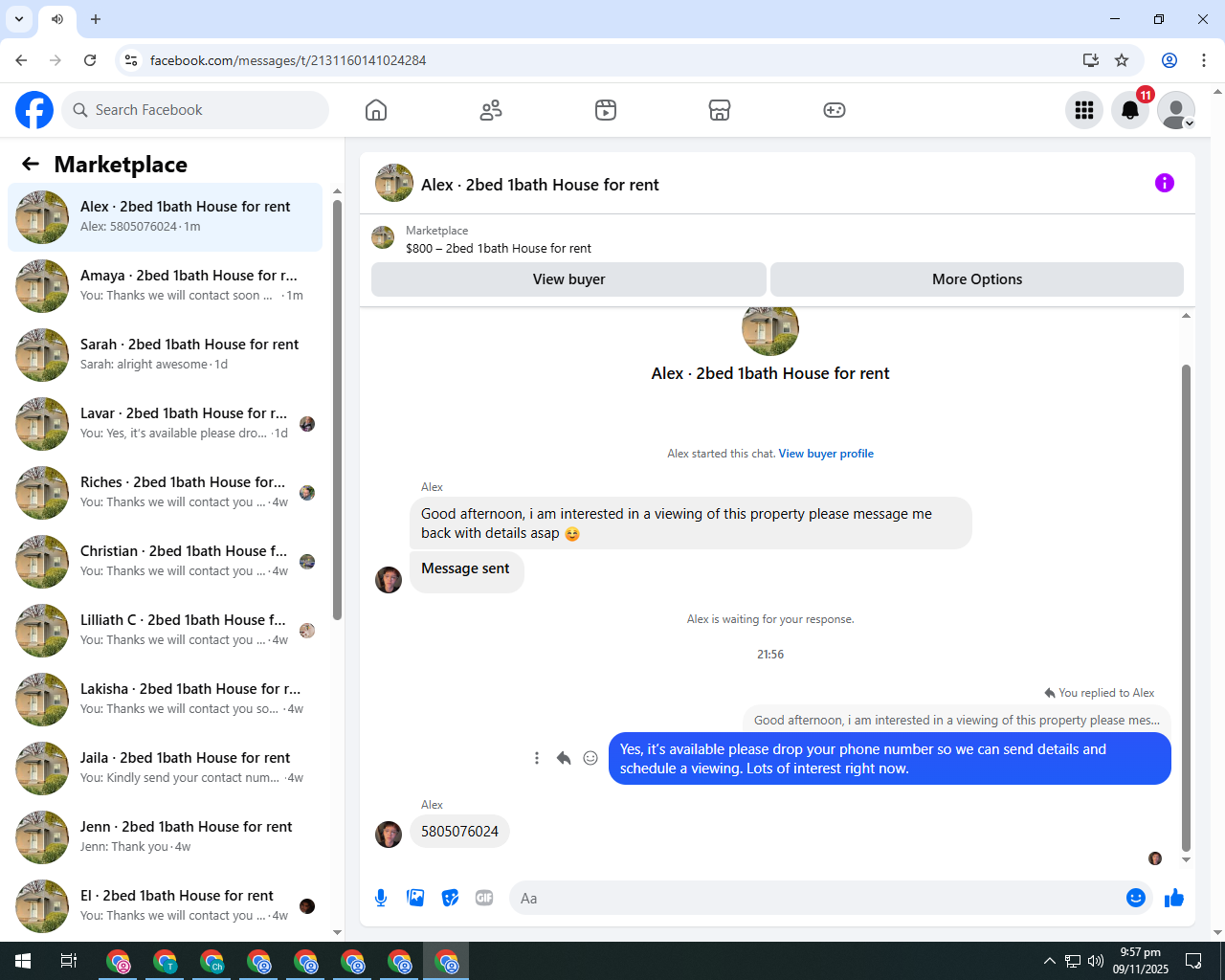This screenshot has height=980, width=1225.
Task: Click the install app icon in address bar
Action: [x=1090, y=60]
